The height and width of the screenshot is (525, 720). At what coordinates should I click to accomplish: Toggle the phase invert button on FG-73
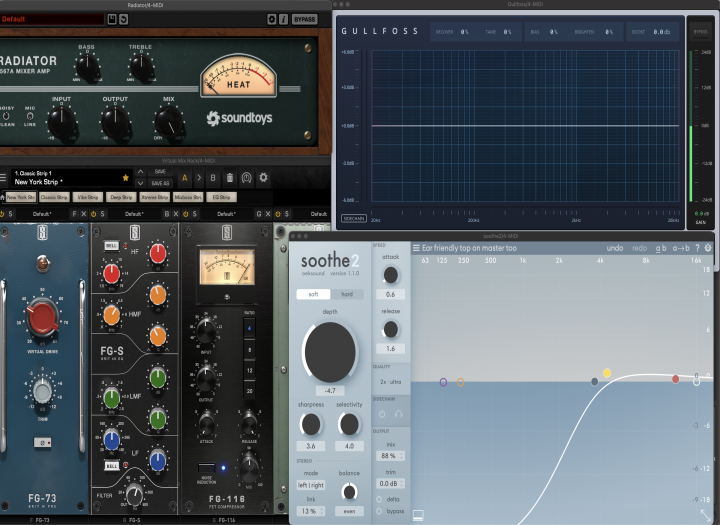click(43, 442)
